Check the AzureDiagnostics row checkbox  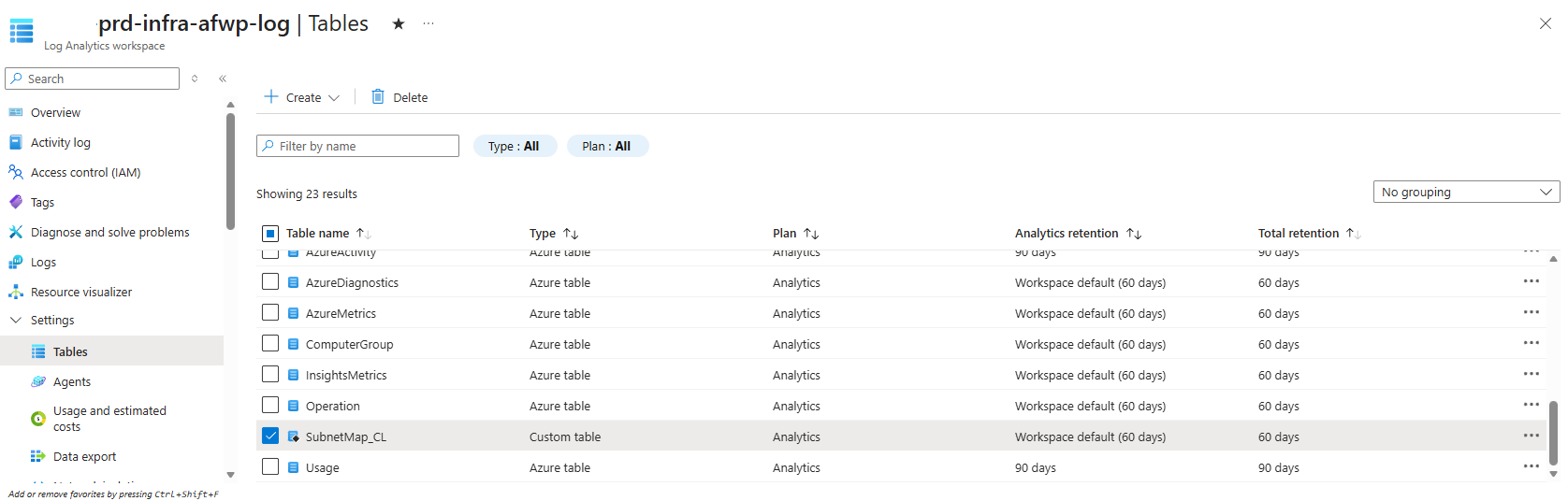coord(270,281)
